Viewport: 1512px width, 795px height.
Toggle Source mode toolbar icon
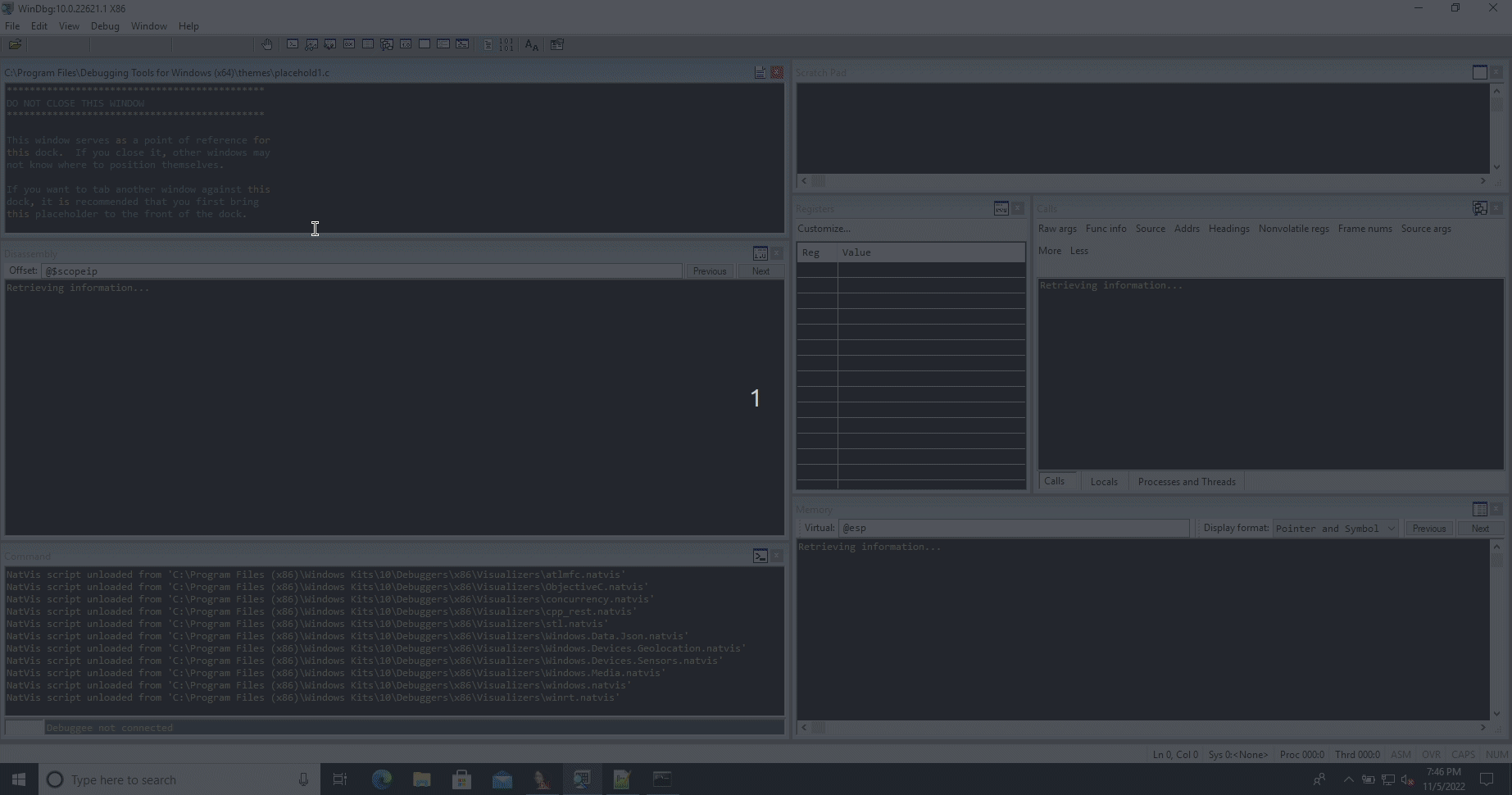[488, 45]
